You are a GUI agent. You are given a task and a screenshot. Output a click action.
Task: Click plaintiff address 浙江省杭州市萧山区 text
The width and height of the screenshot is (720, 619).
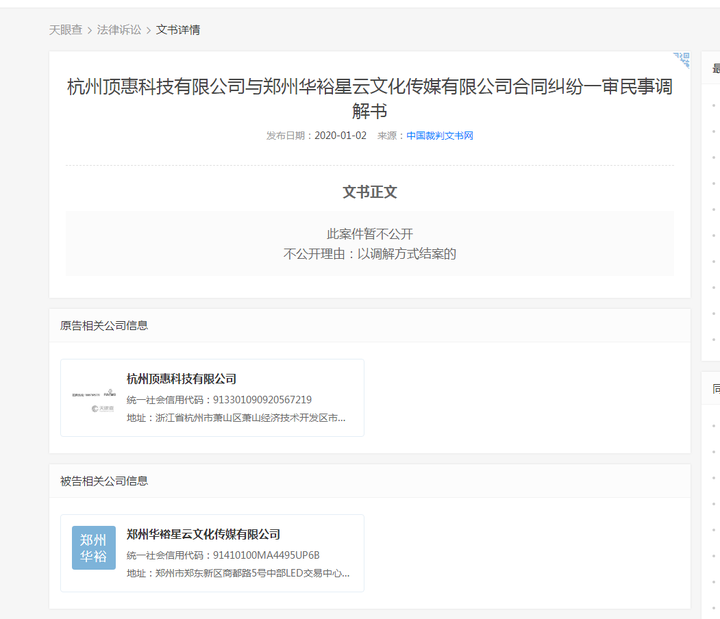click(236, 418)
